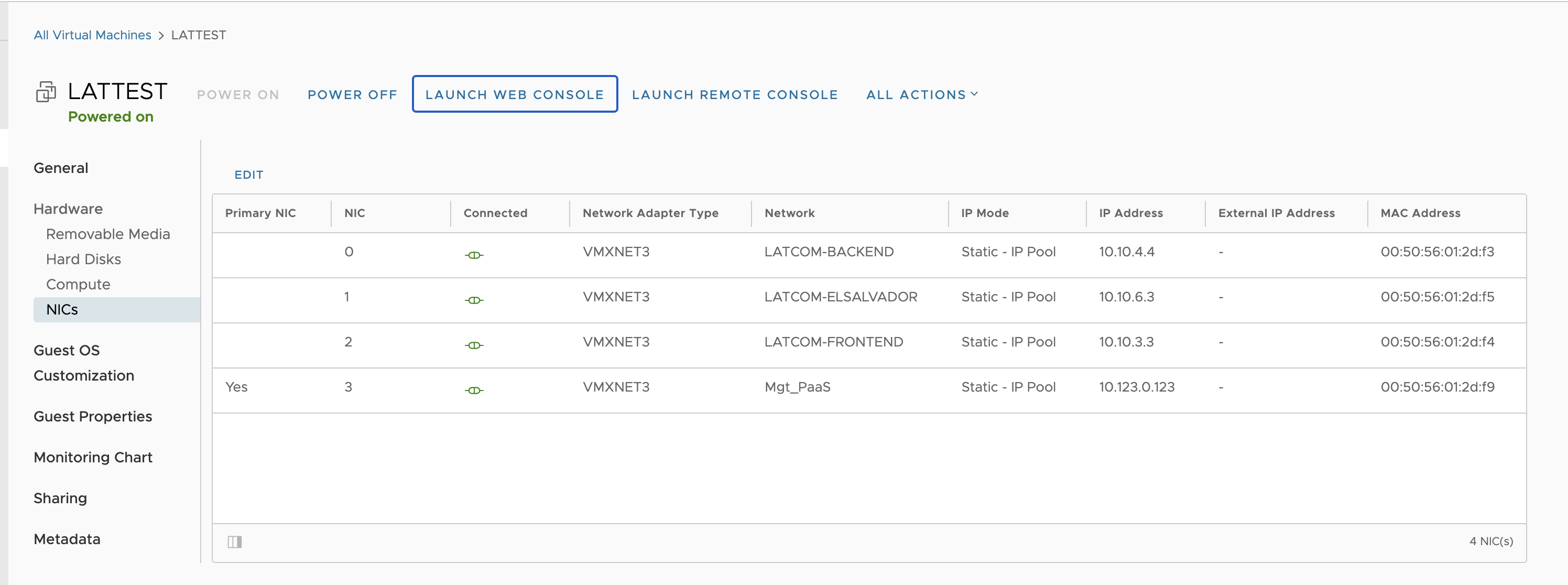This screenshot has height=585, width=1568.
Task: Open the General section
Action: coord(61,168)
